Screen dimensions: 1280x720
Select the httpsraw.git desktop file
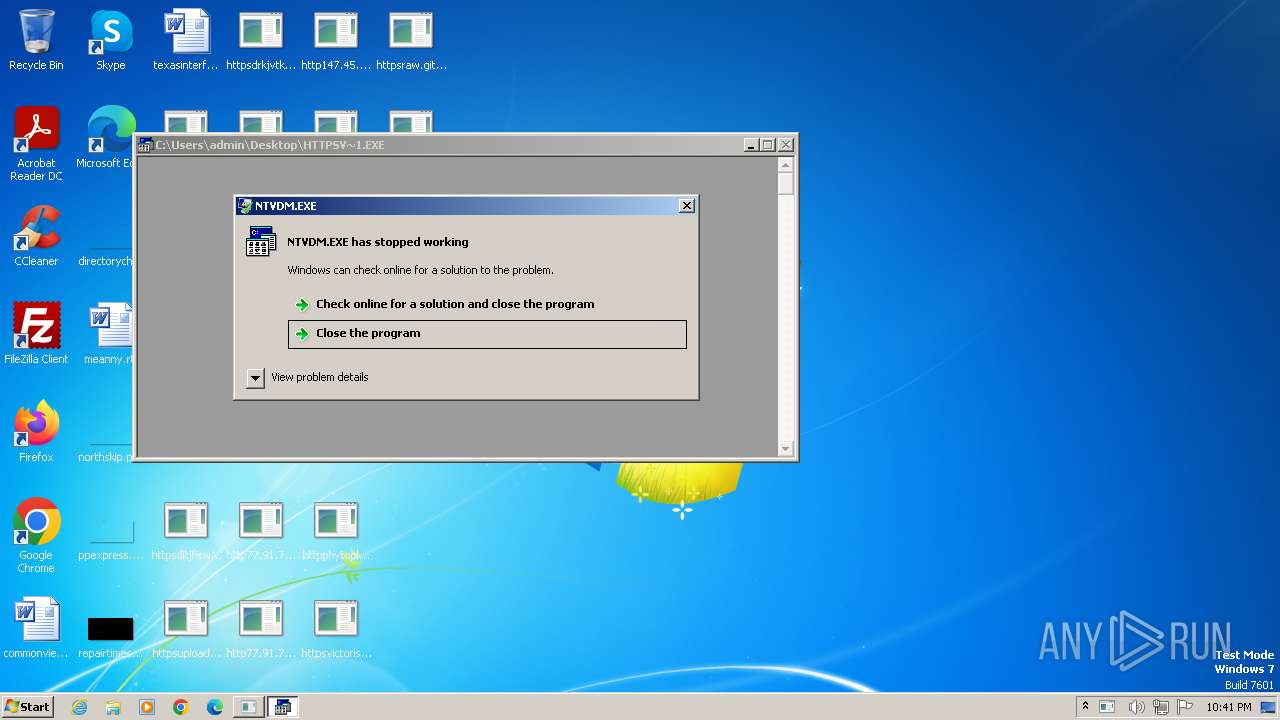[411, 40]
